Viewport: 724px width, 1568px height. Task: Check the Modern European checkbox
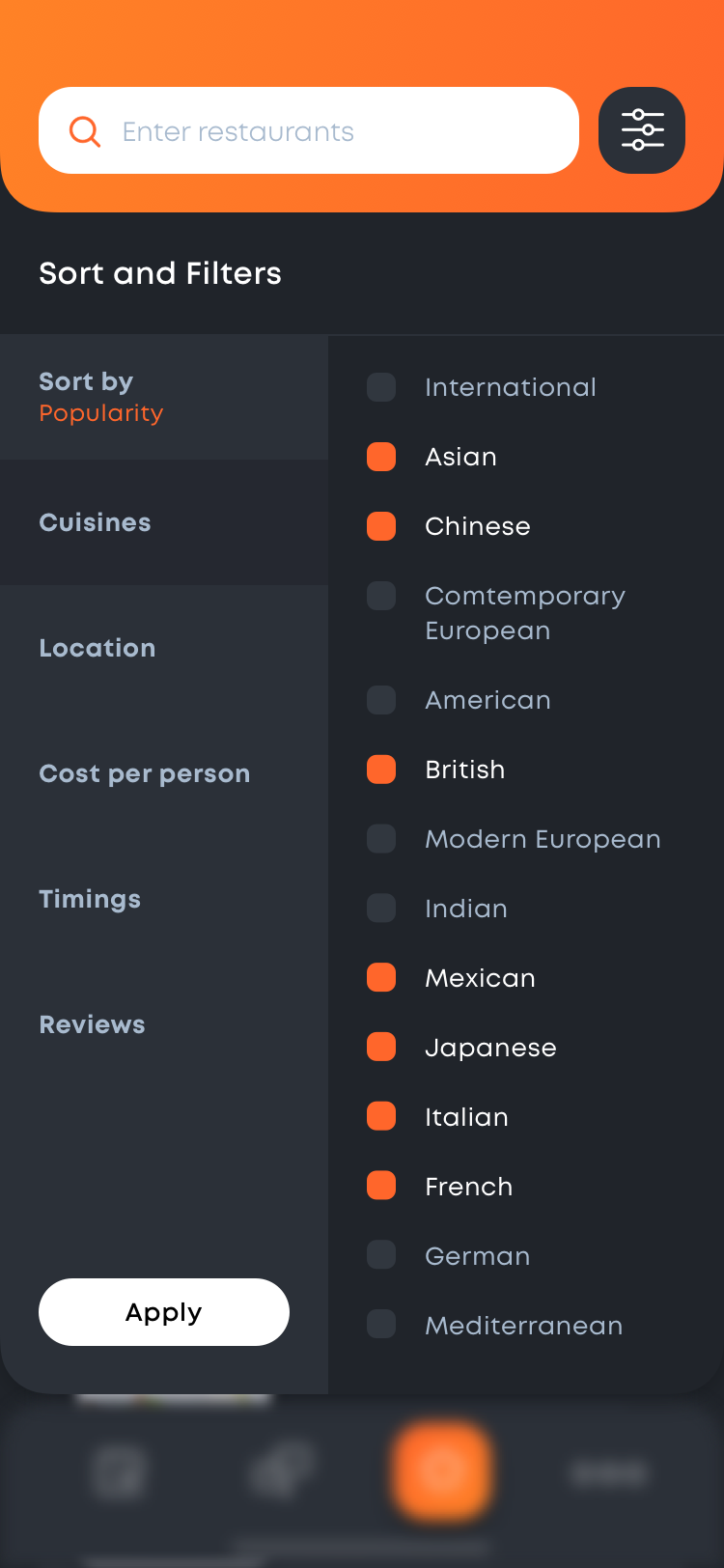coord(381,839)
